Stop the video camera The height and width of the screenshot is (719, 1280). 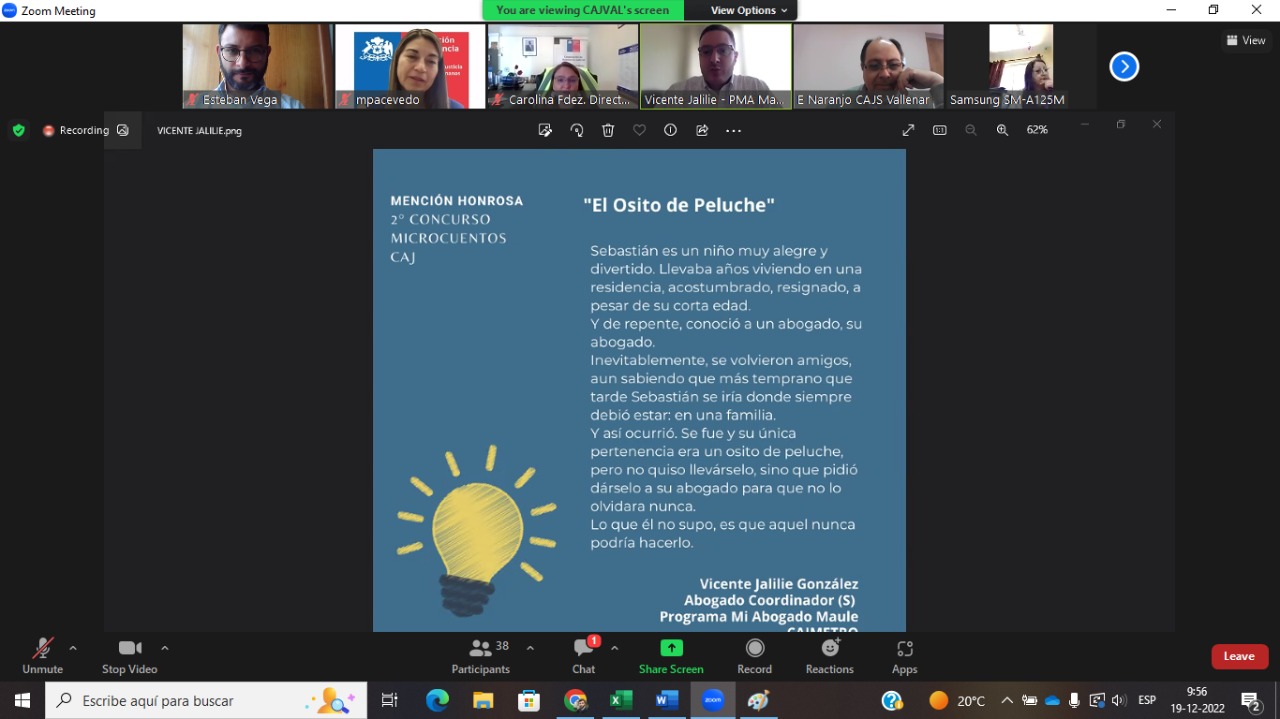(129, 656)
